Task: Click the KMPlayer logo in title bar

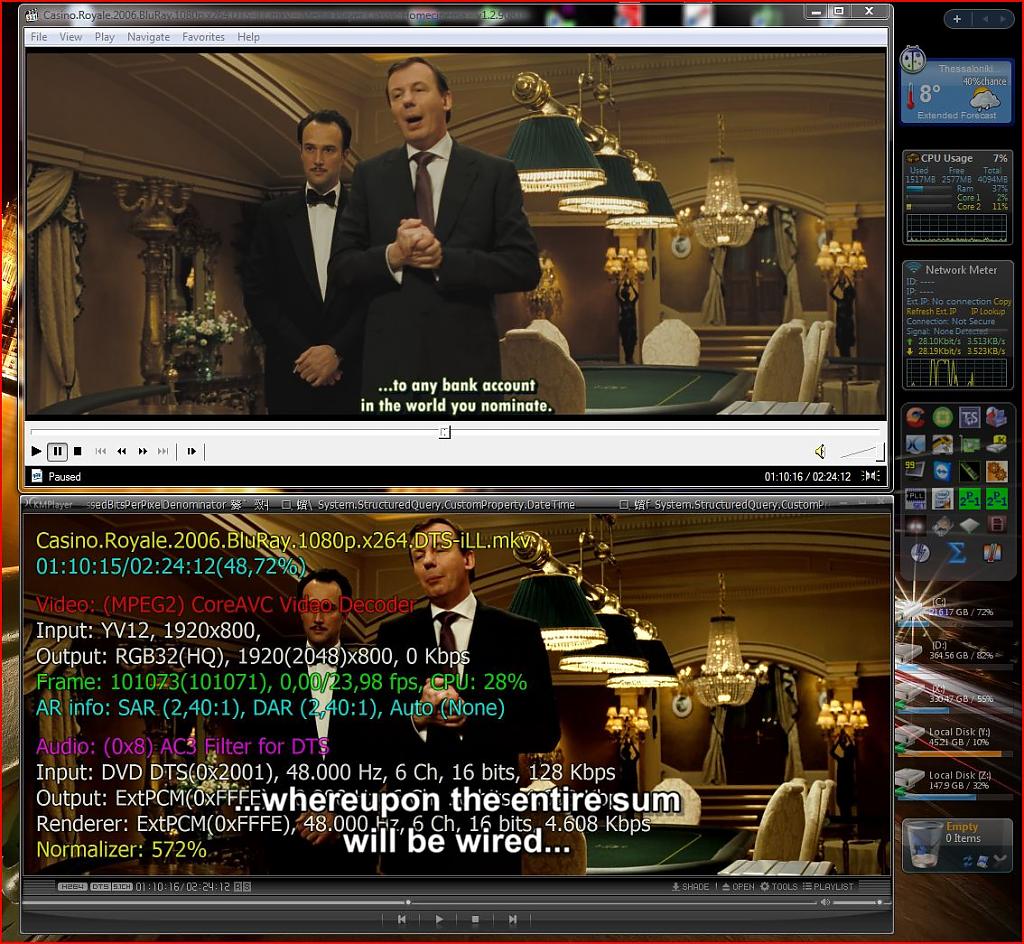Action: 49,505
